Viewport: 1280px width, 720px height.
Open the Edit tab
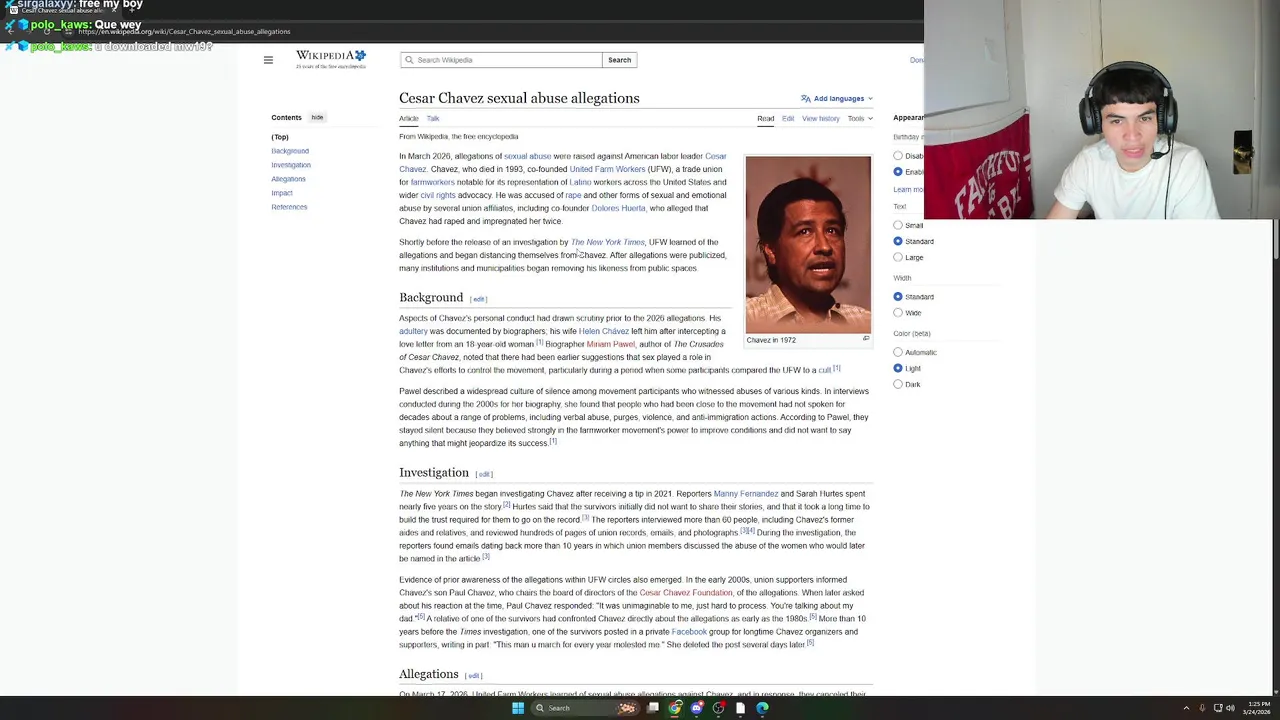pos(788,118)
